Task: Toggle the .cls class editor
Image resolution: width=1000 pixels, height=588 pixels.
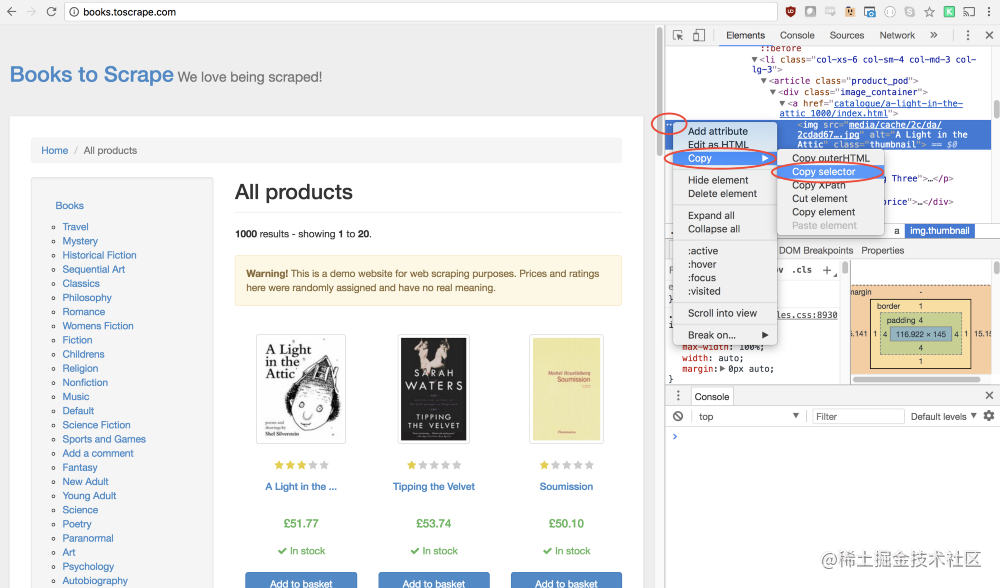Action: [802, 270]
